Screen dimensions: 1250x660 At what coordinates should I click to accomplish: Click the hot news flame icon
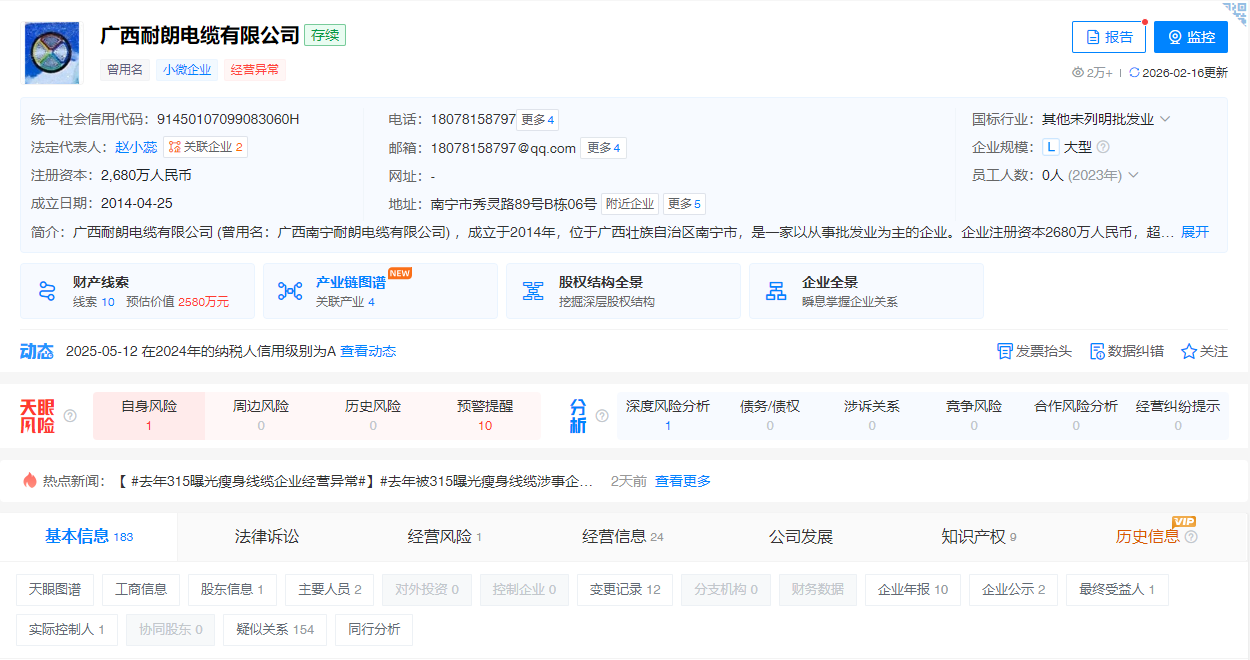tap(30, 480)
